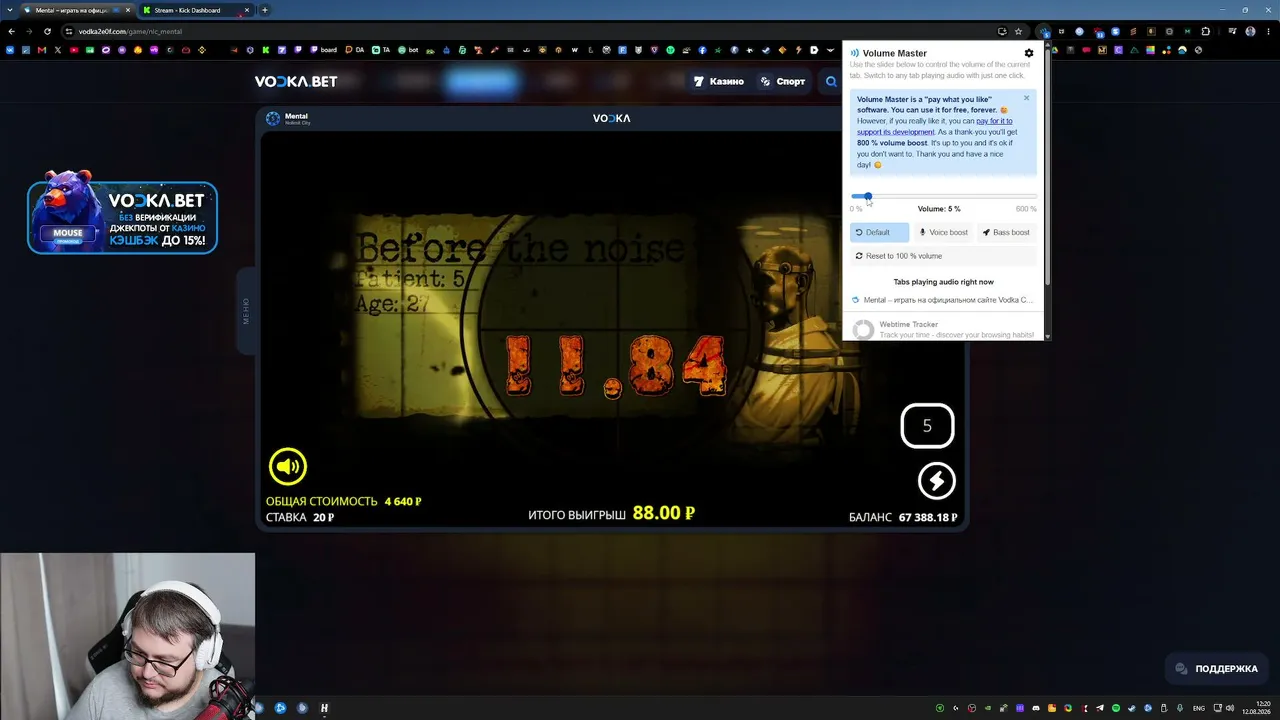
Task: Open the МЕНЮ side panel tab
Action: (245, 311)
